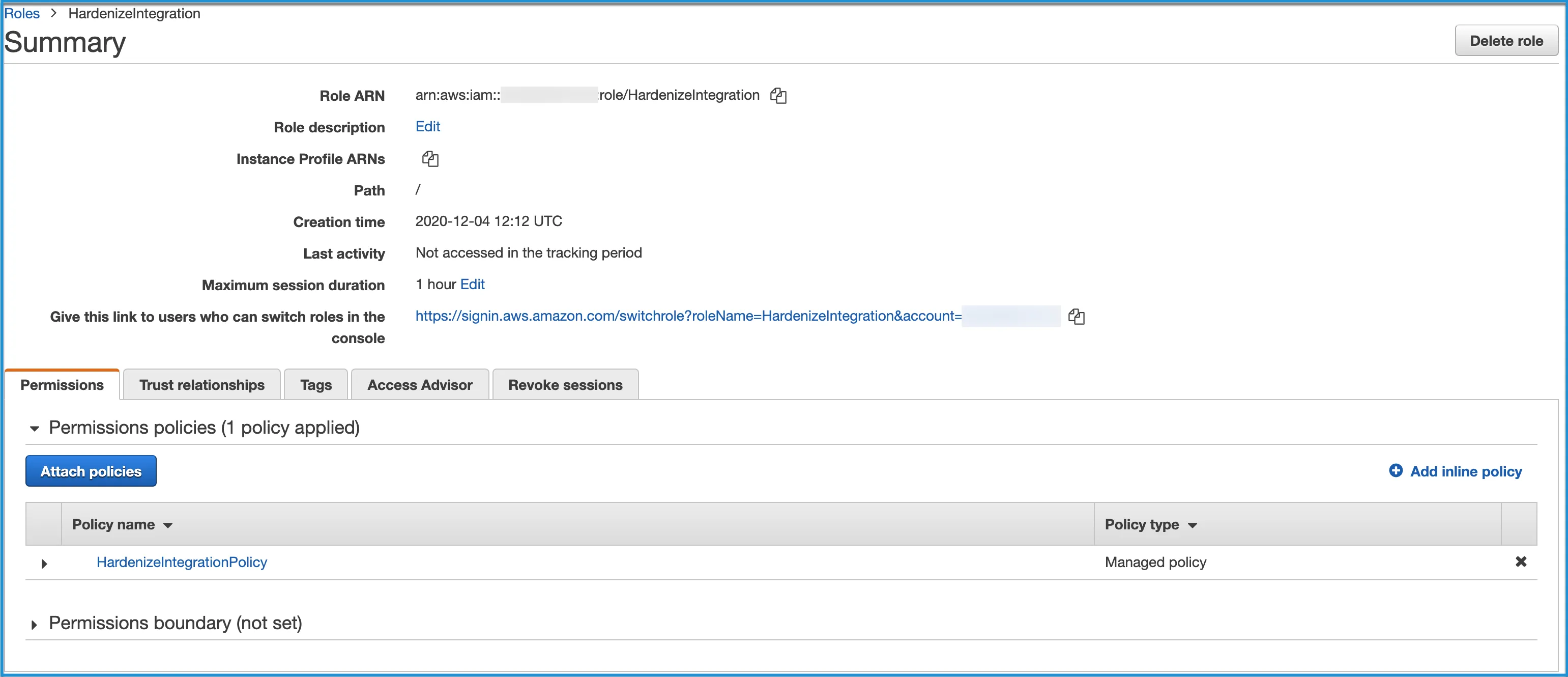The height and width of the screenshot is (677, 1568).
Task: Select the Tags tab
Action: coord(315,384)
